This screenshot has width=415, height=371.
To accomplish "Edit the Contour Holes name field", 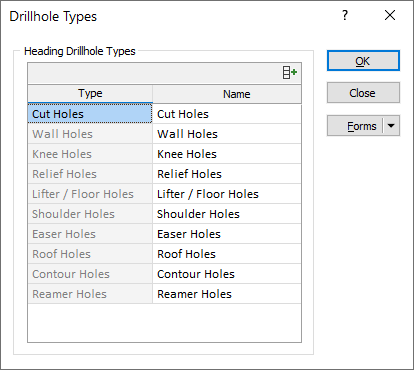I will [x=227, y=274].
